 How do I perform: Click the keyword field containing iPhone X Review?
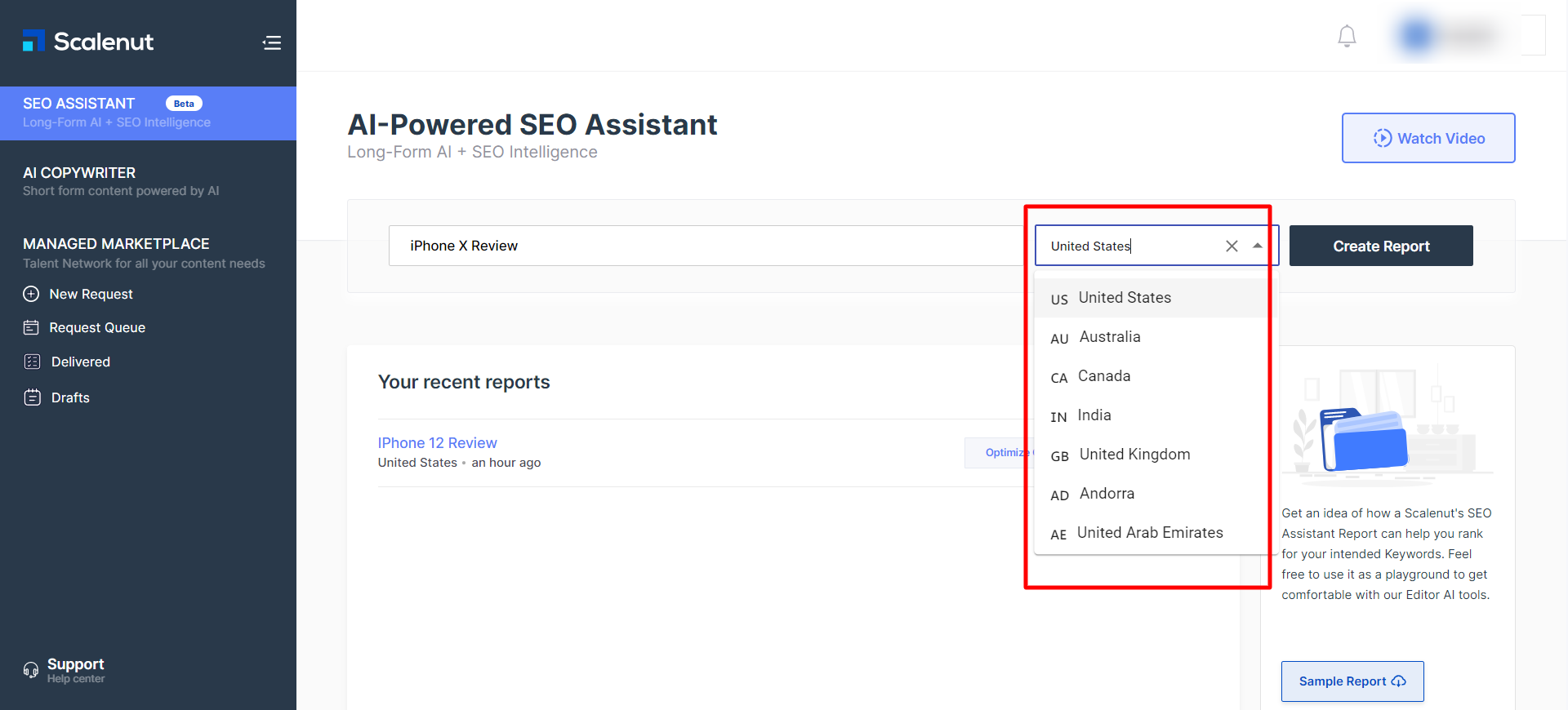[x=706, y=246]
